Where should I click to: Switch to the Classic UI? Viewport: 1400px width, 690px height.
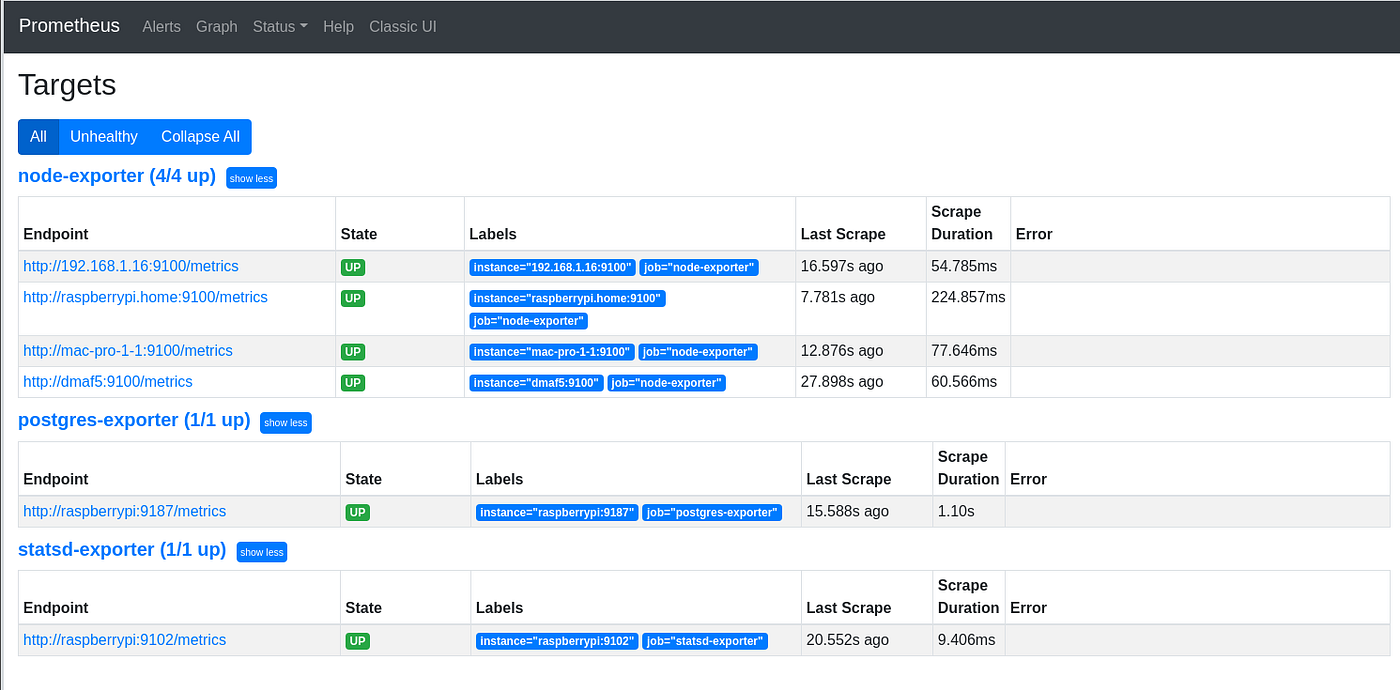pyautogui.click(x=402, y=27)
